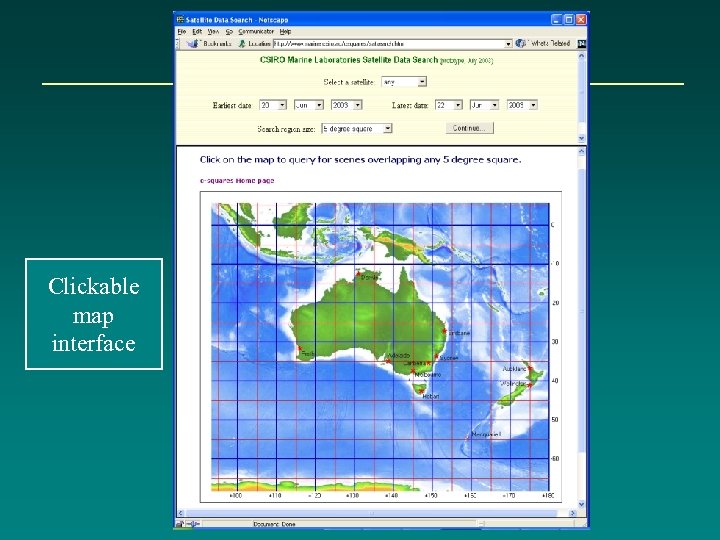This screenshot has height=540, width=720.
Task: Click the map frame scroll-down arrow
Action: (x=581, y=504)
